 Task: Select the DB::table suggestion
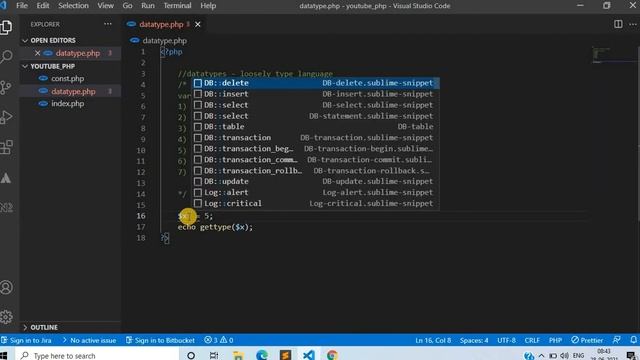pyautogui.click(x=316, y=127)
